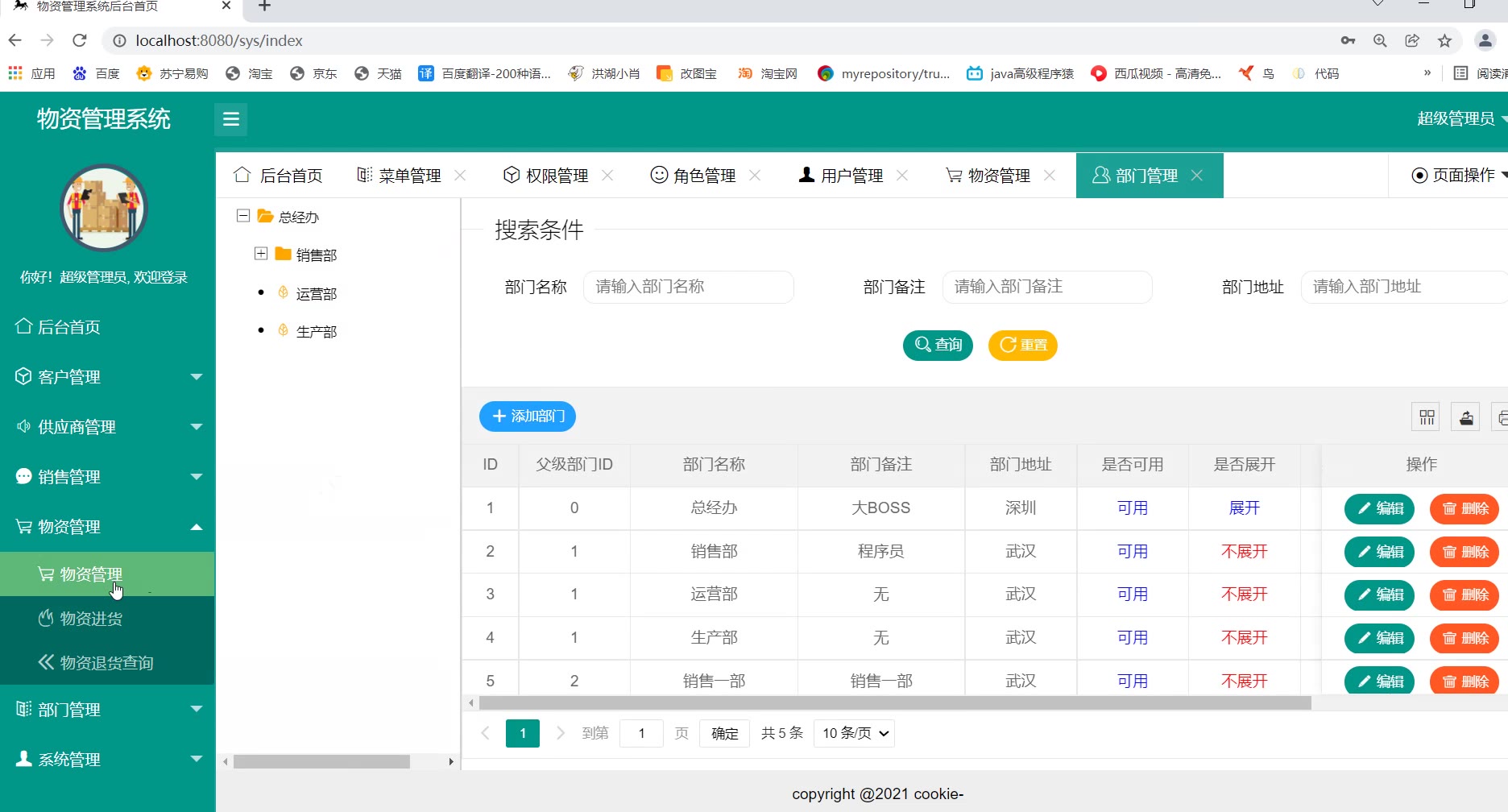The width and height of the screenshot is (1508, 812).
Task: Click the 添加部门 button
Action: 528,416
